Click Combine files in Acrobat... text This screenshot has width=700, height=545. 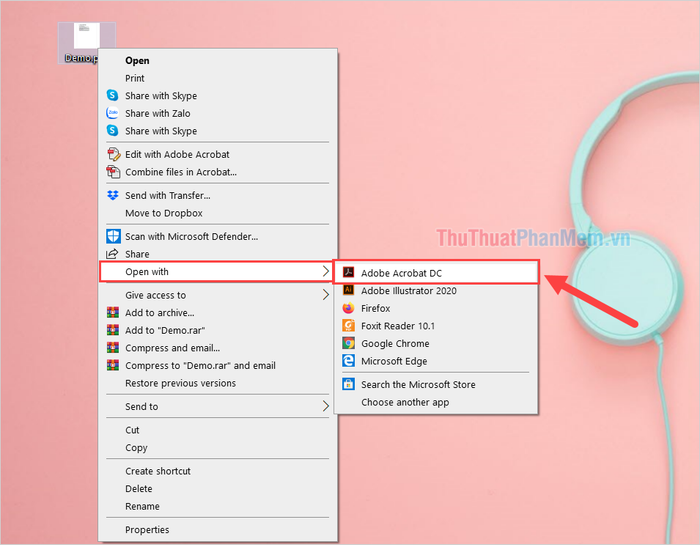pos(181,172)
